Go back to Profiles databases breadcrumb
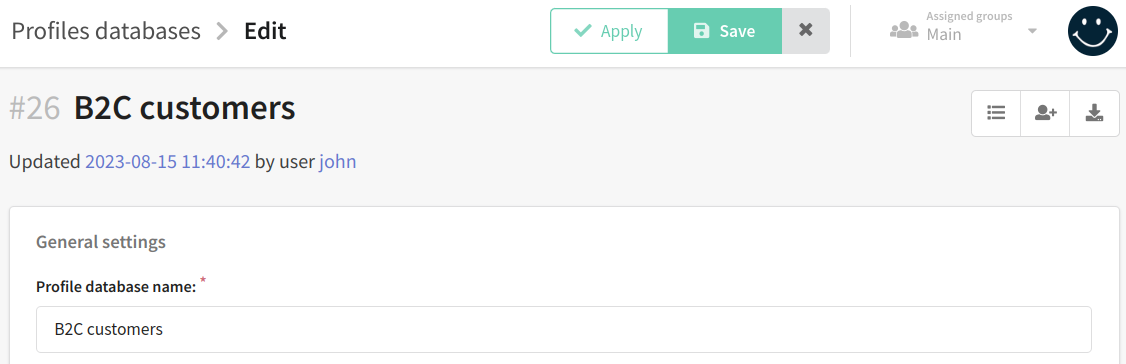 (x=106, y=31)
